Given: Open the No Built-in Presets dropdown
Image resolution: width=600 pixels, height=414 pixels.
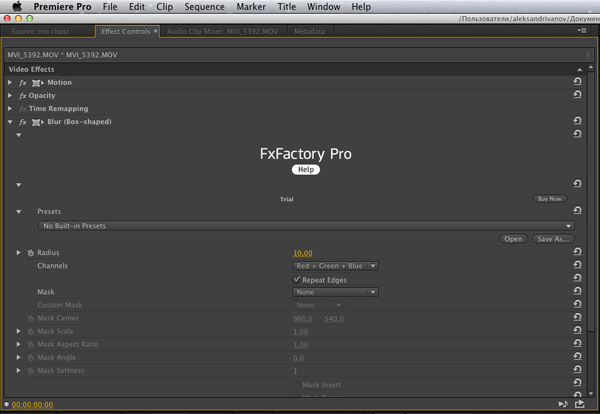Looking at the screenshot, I should pos(306,226).
